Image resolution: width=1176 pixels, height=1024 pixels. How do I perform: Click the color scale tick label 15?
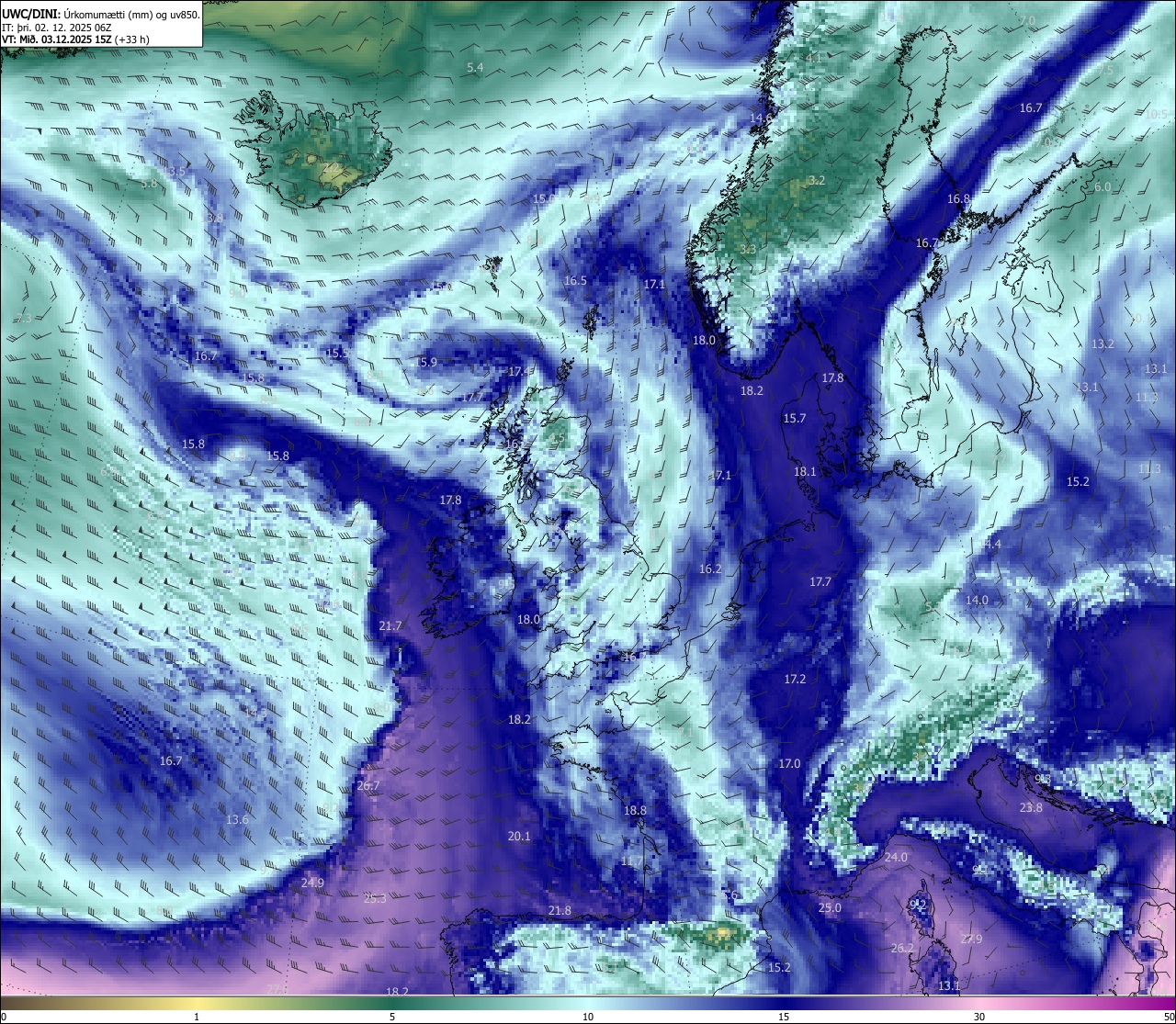tap(784, 1017)
